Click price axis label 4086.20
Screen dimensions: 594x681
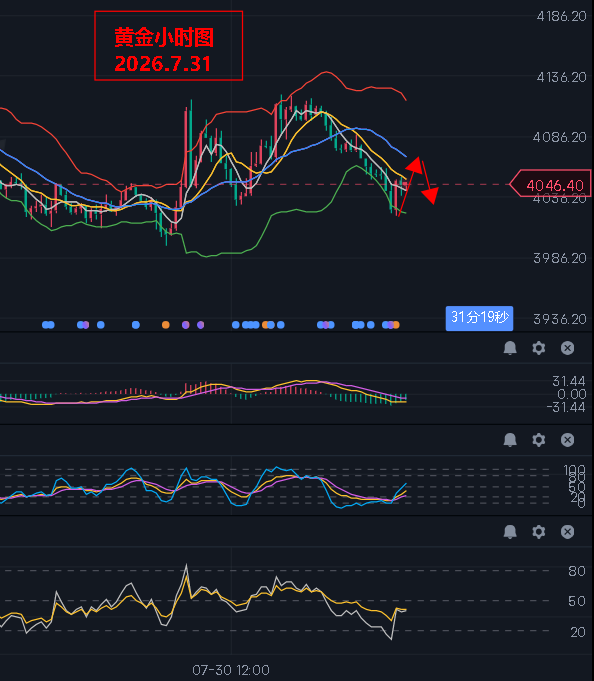pyautogui.click(x=560, y=137)
